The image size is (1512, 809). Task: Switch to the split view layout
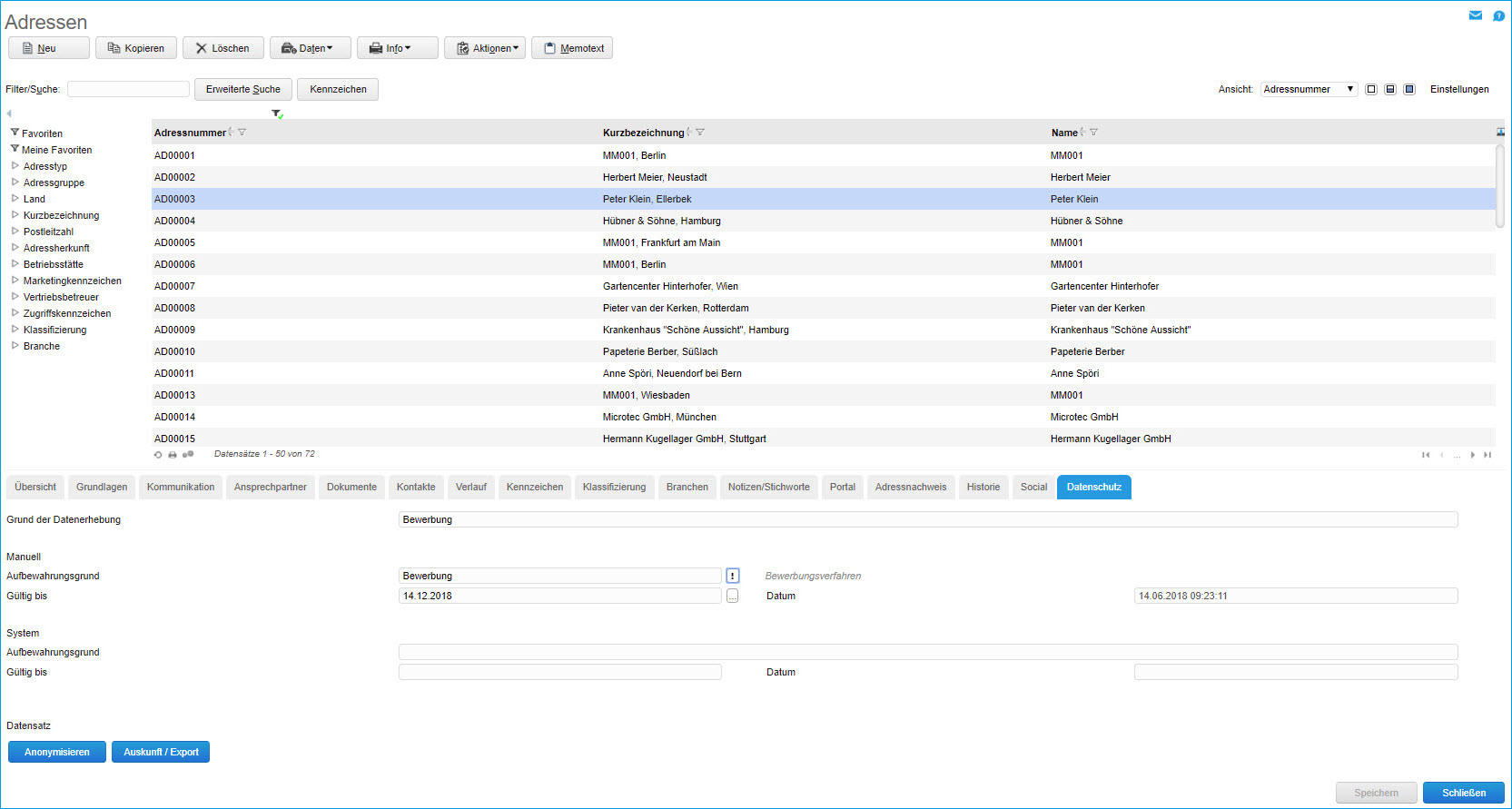[x=1390, y=89]
